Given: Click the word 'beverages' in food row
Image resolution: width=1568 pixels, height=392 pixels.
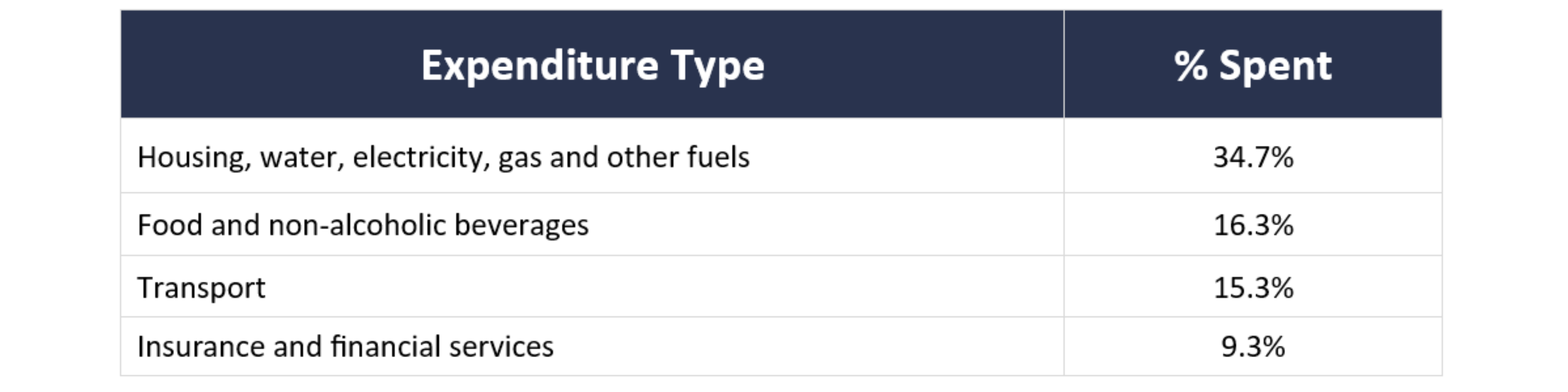Looking at the screenshot, I should [522, 226].
